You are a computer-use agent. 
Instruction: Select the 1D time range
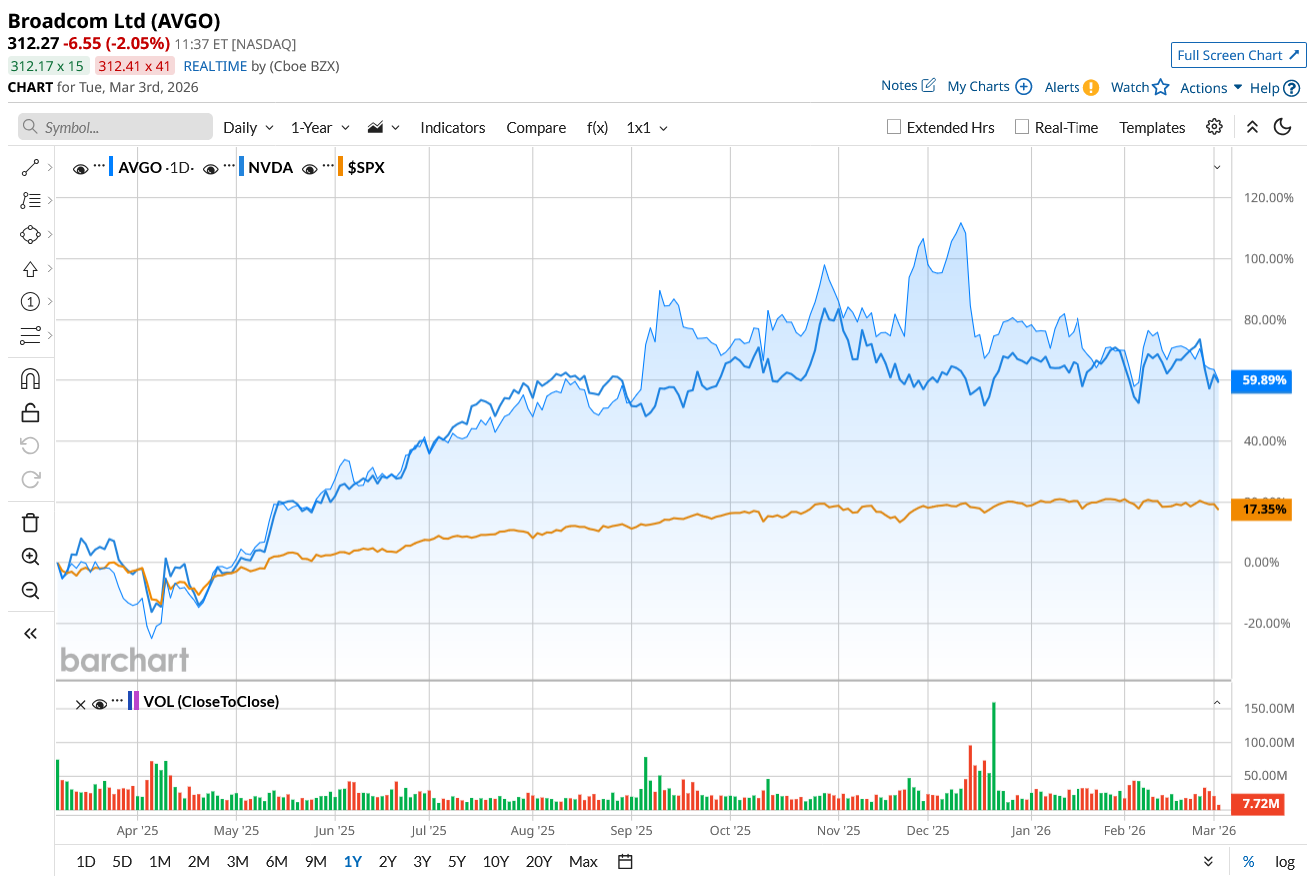[86, 861]
